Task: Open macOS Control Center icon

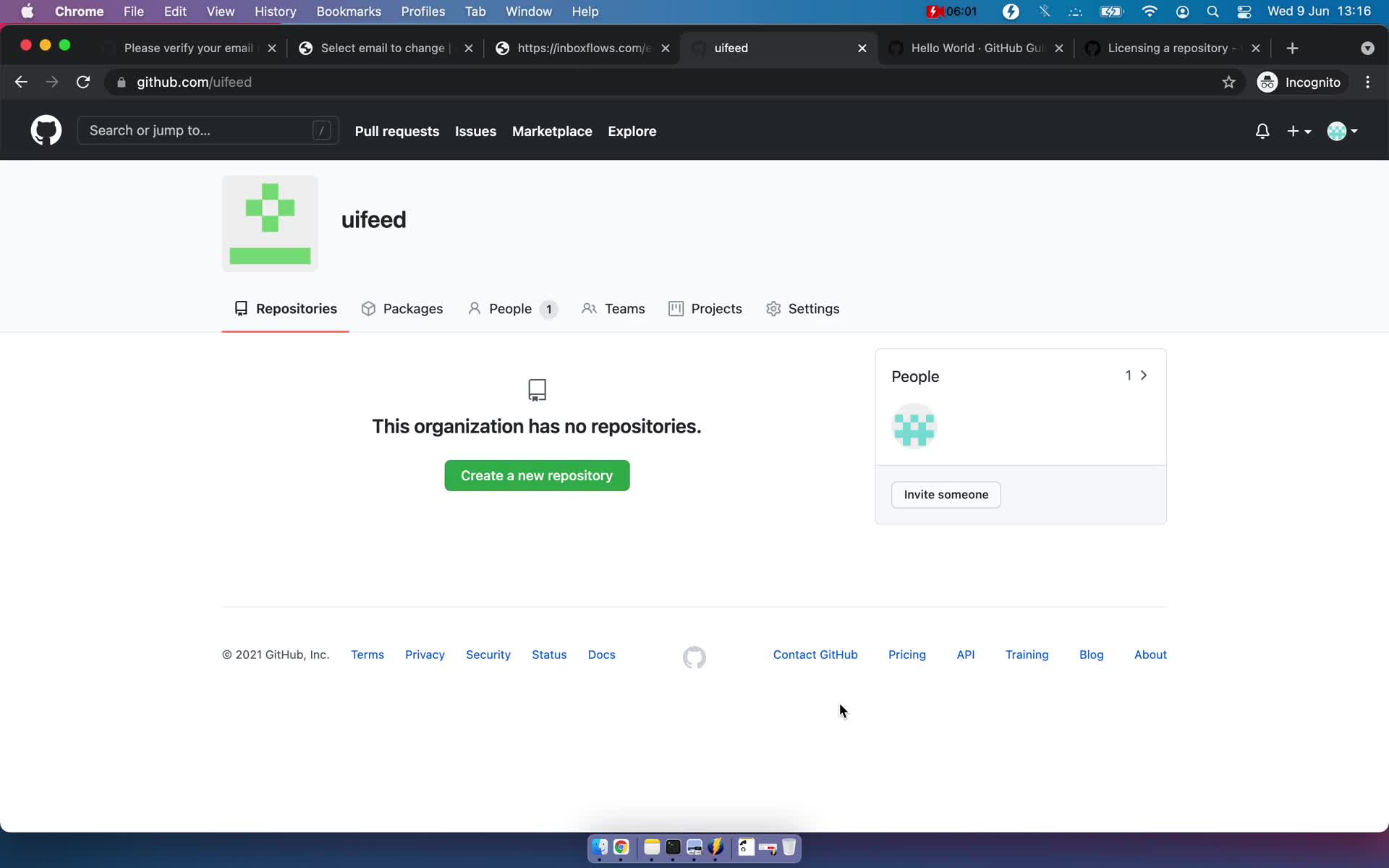Action: pos(1244,12)
